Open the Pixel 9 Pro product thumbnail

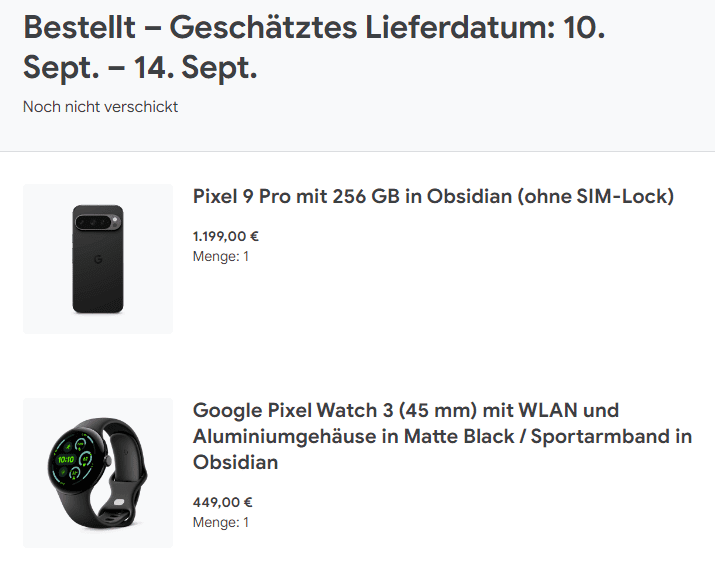point(98,259)
